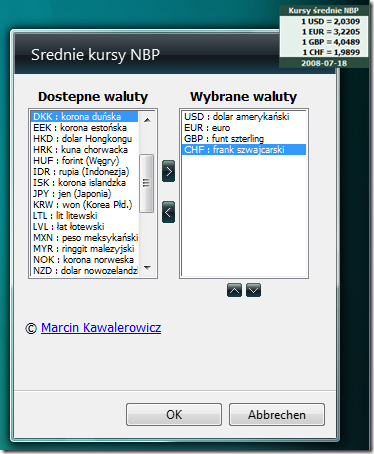Move selected currency down with down-chevron button
The width and height of the screenshot is (374, 454).
253,290
